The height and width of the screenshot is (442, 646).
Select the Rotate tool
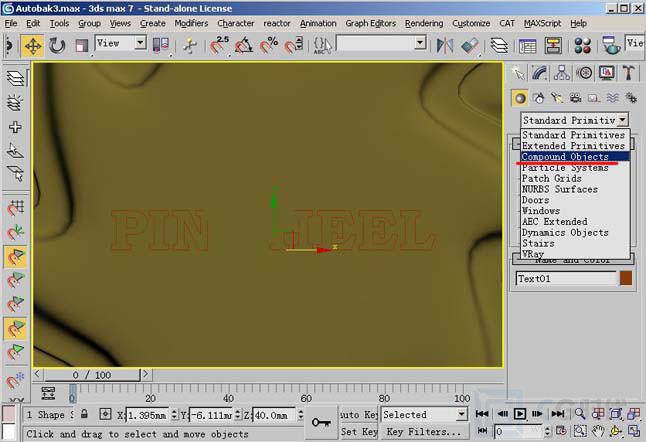click(57, 45)
